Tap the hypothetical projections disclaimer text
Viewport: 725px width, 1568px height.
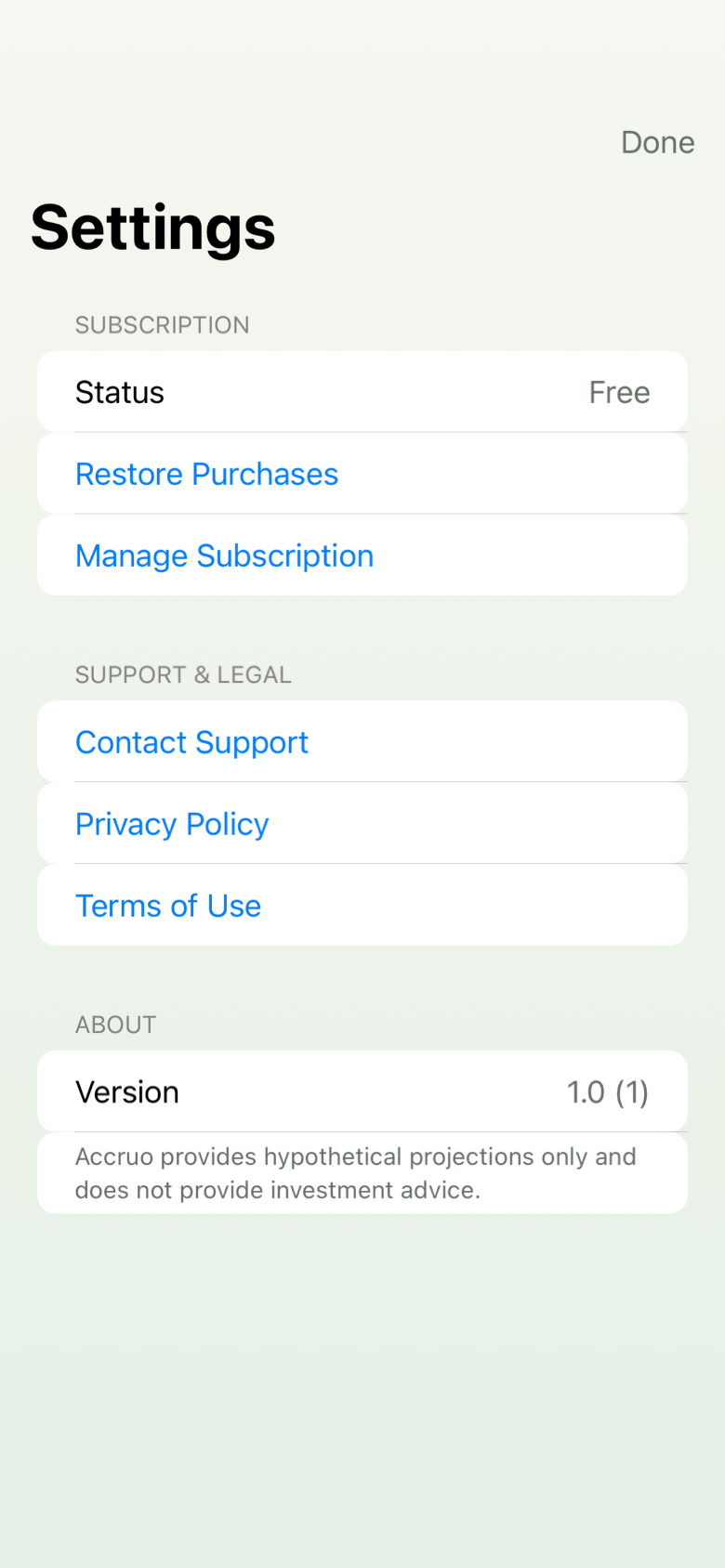(x=355, y=1172)
